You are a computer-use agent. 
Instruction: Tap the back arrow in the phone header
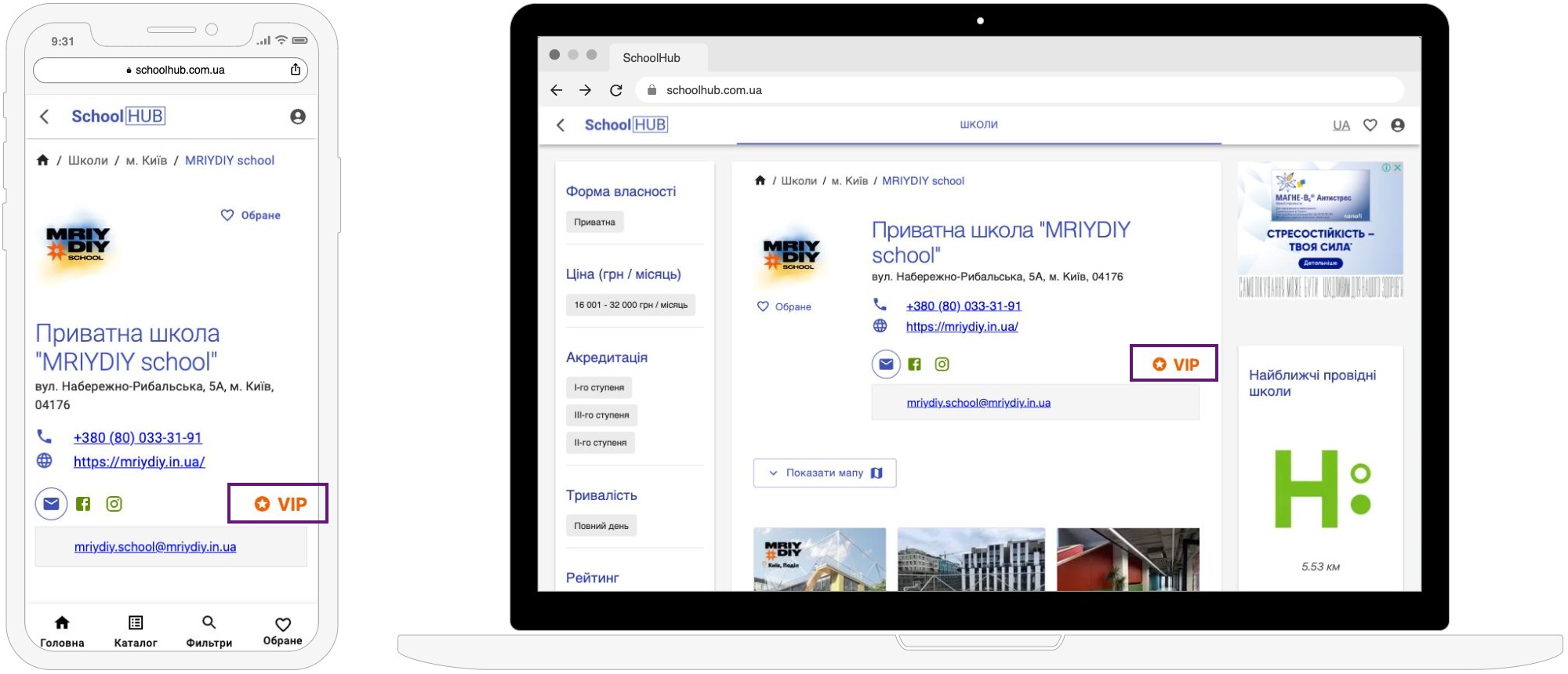point(45,117)
